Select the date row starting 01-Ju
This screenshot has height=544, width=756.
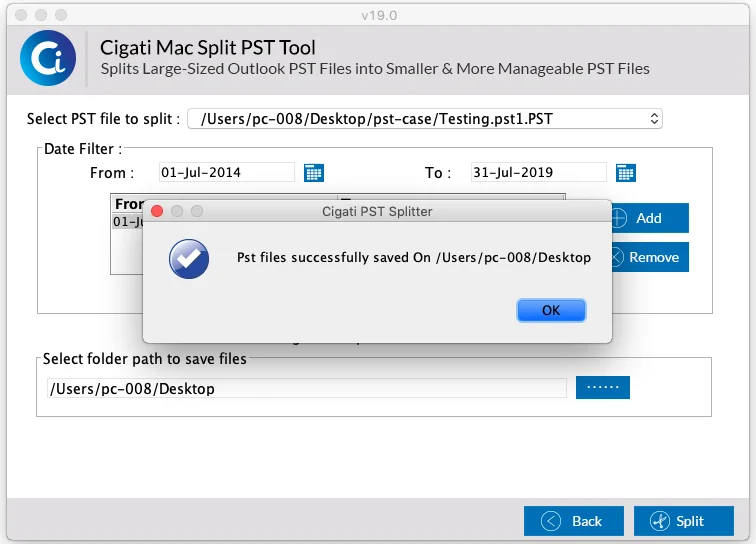(128, 222)
